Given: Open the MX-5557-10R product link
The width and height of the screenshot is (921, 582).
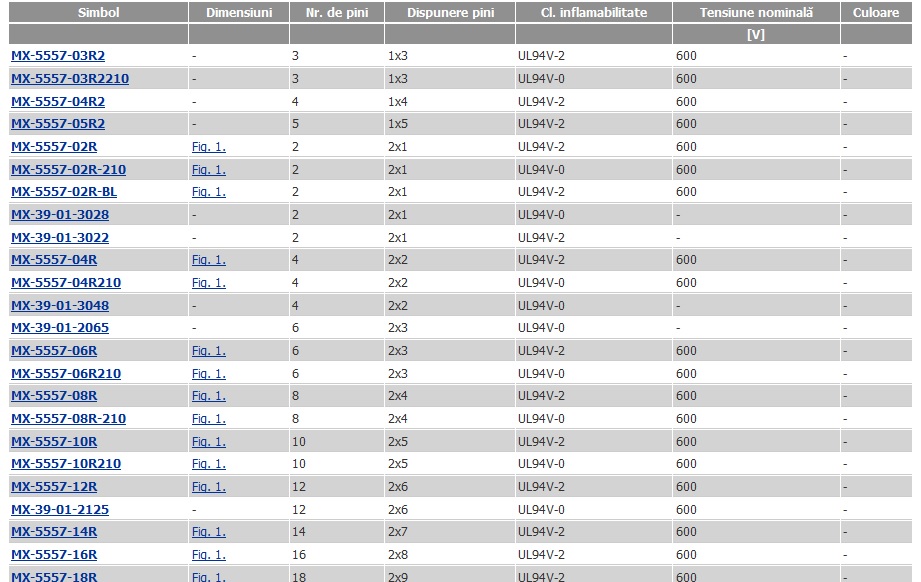Looking at the screenshot, I should (54, 442).
